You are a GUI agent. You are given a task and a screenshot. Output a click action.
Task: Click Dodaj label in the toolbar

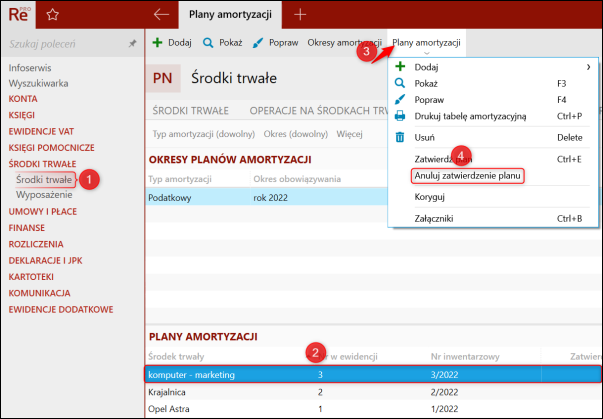pyautogui.click(x=180, y=43)
